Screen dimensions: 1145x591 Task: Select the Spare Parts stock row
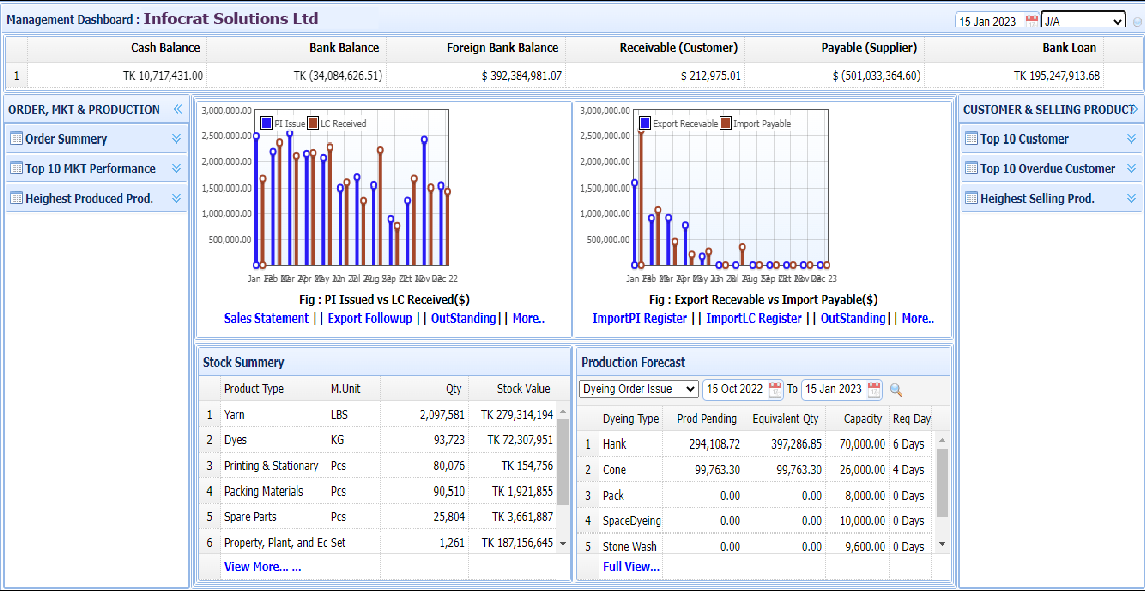click(378, 516)
